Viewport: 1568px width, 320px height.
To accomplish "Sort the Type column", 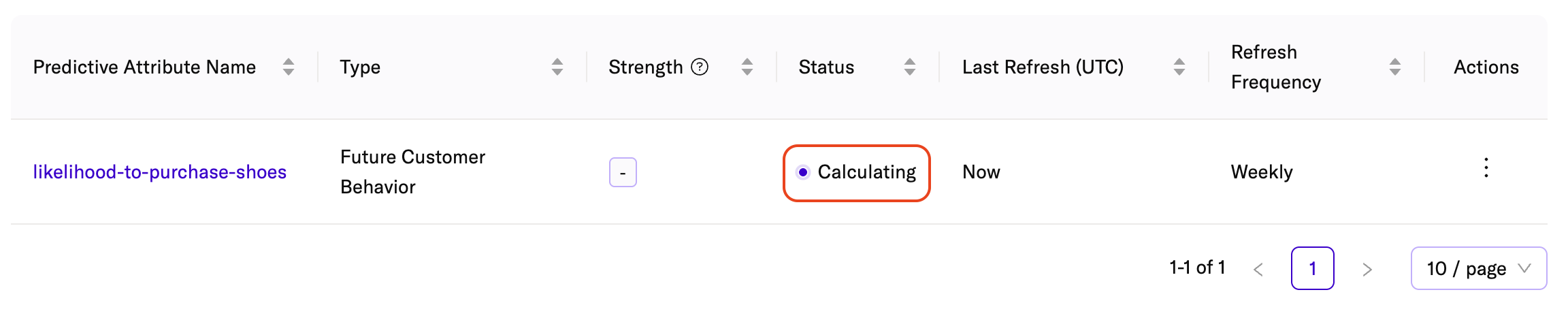I will click(x=557, y=67).
